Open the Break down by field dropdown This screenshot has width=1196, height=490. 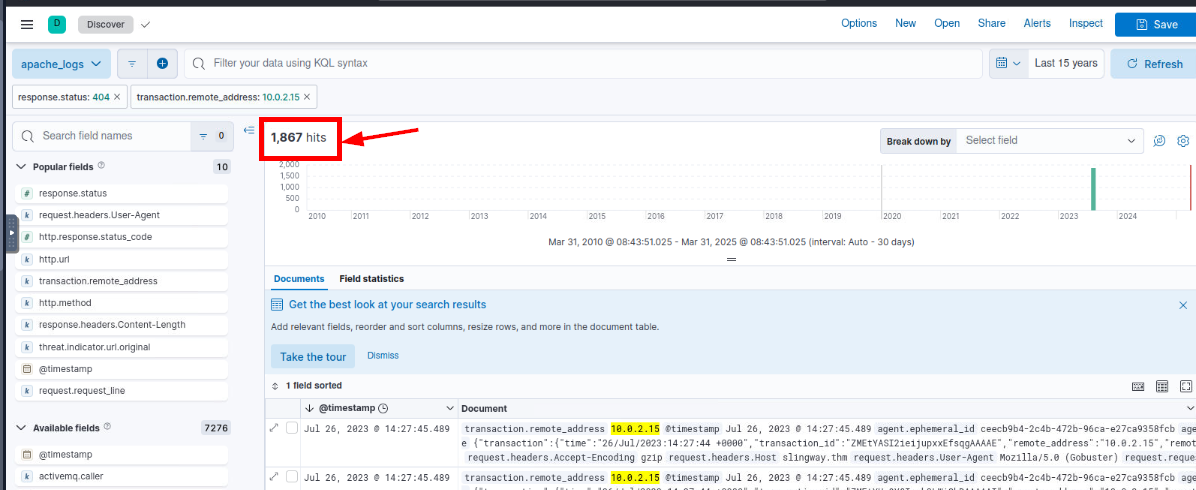(x=1050, y=141)
